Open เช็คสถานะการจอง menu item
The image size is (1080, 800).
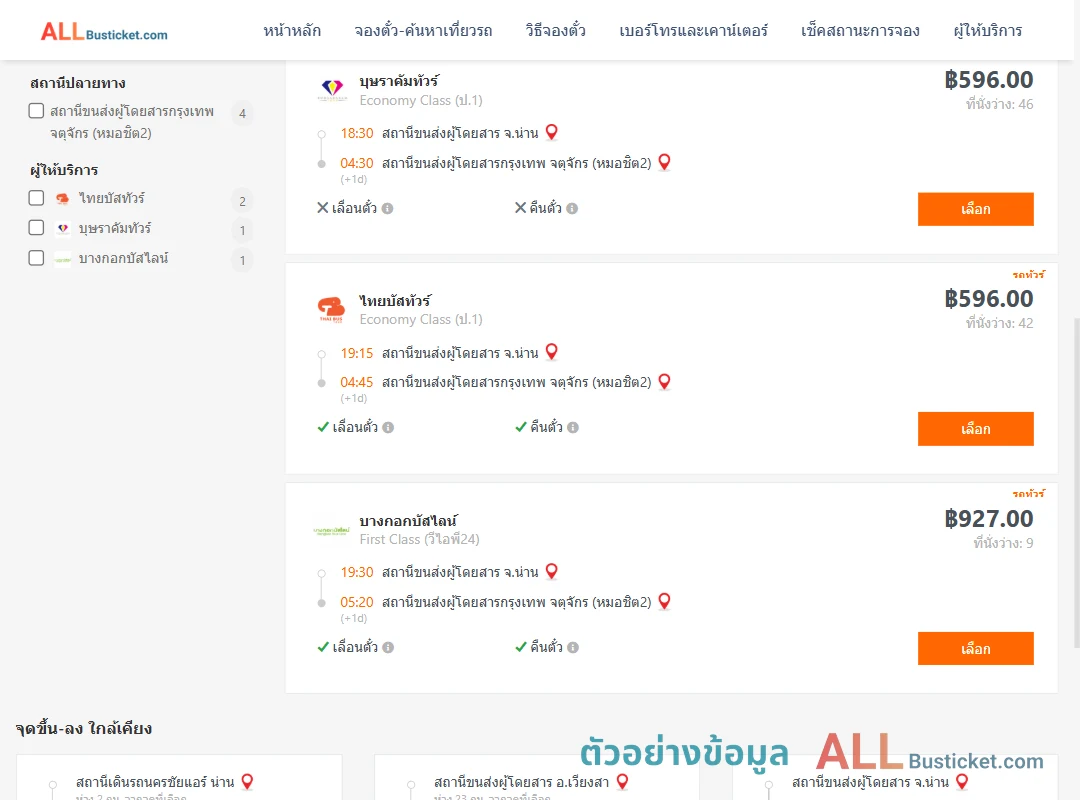[860, 31]
